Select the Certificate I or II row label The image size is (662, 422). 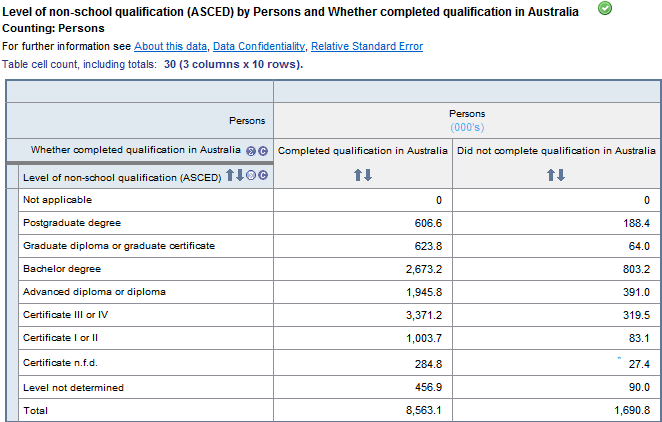coord(60,338)
